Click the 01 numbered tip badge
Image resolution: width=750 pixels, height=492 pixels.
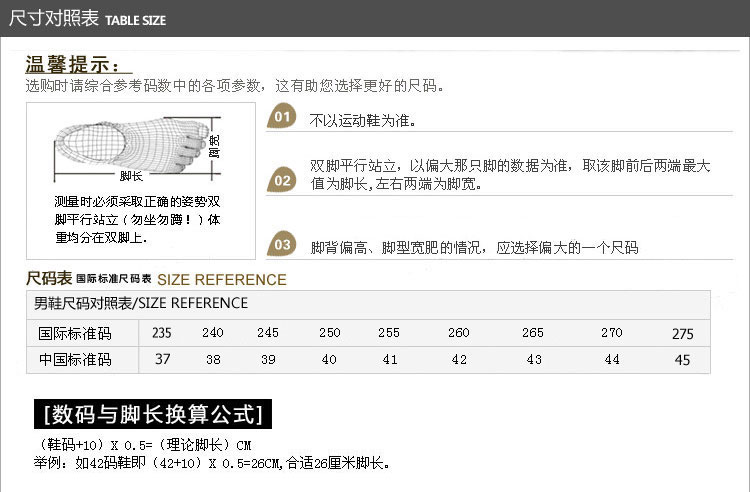[x=282, y=116]
